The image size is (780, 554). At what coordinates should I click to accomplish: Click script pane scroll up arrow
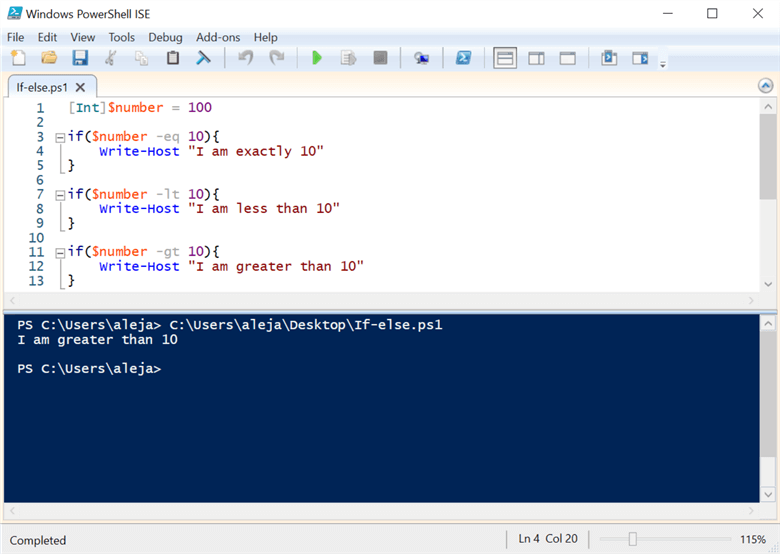(768, 106)
